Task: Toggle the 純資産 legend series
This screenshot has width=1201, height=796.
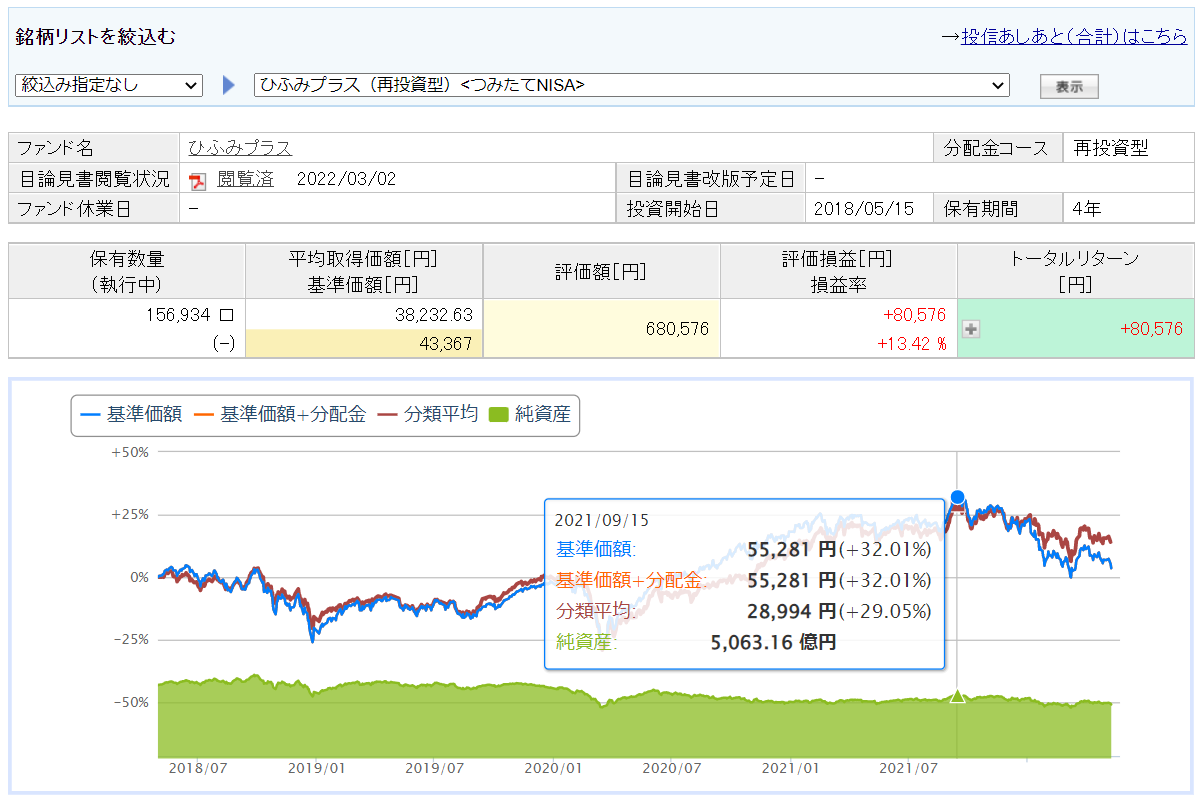Action: 530,414
